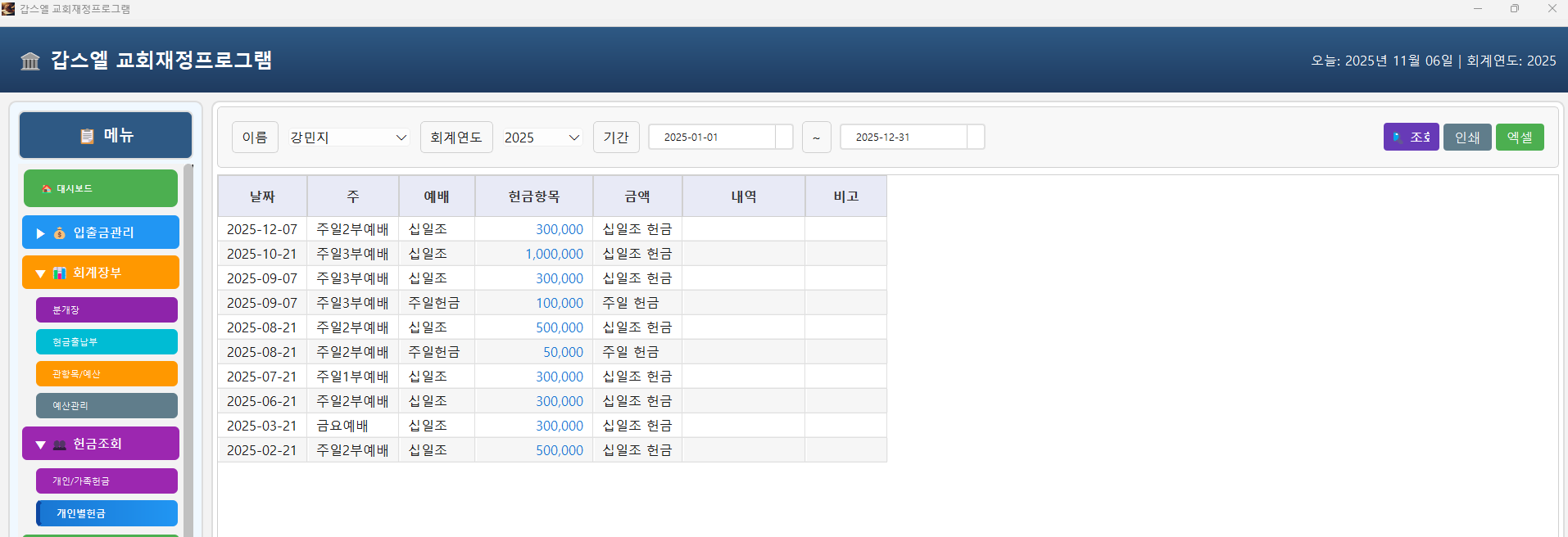Click the 1,000,000 amount cell
The image size is (1568, 537).
pyautogui.click(x=534, y=254)
